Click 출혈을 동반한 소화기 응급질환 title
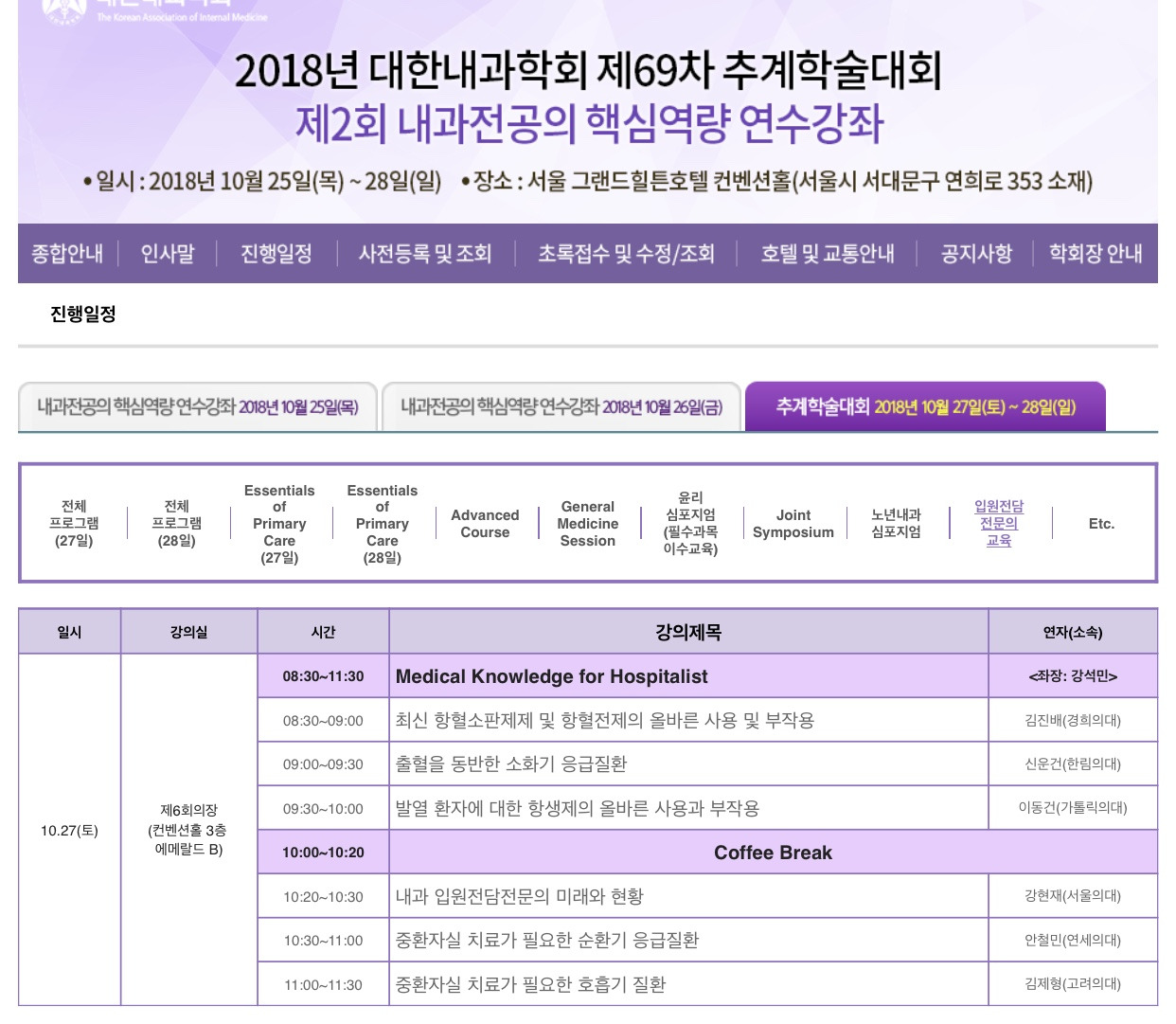 pyautogui.click(x=511, y=764)
